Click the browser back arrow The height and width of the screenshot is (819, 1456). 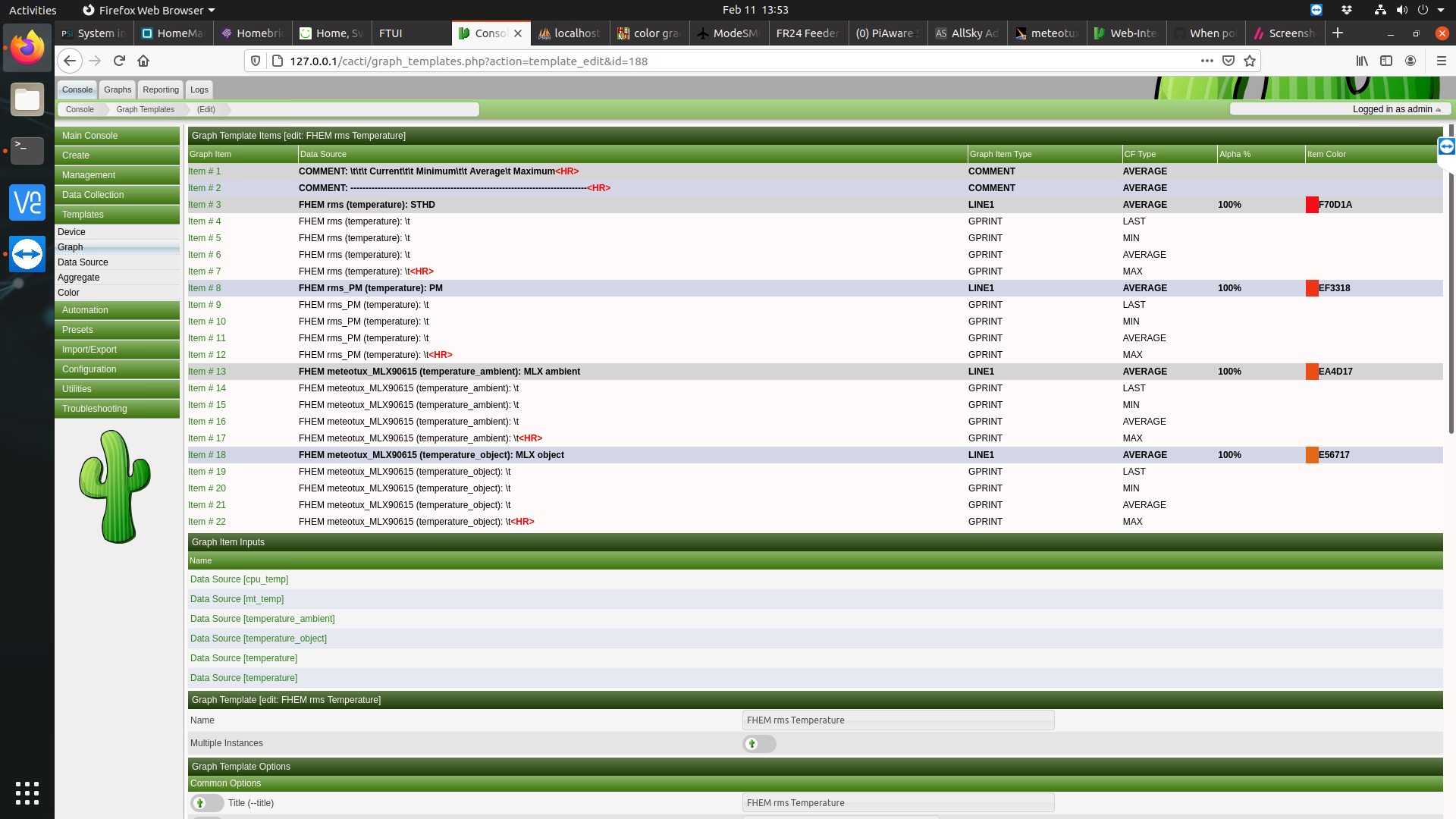[x=70, y=61]
